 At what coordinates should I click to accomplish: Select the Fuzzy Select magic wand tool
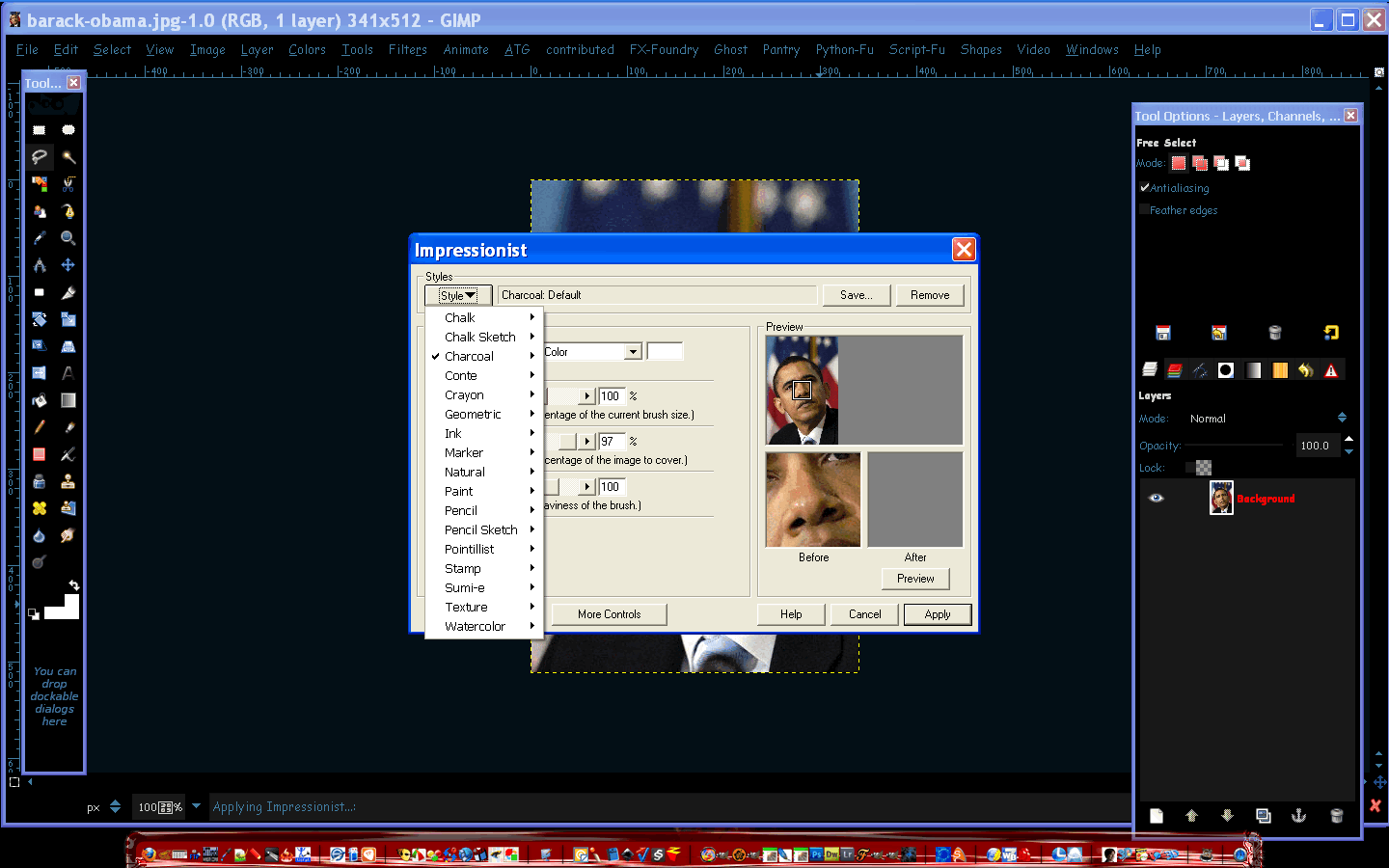[x=68, y=156]
